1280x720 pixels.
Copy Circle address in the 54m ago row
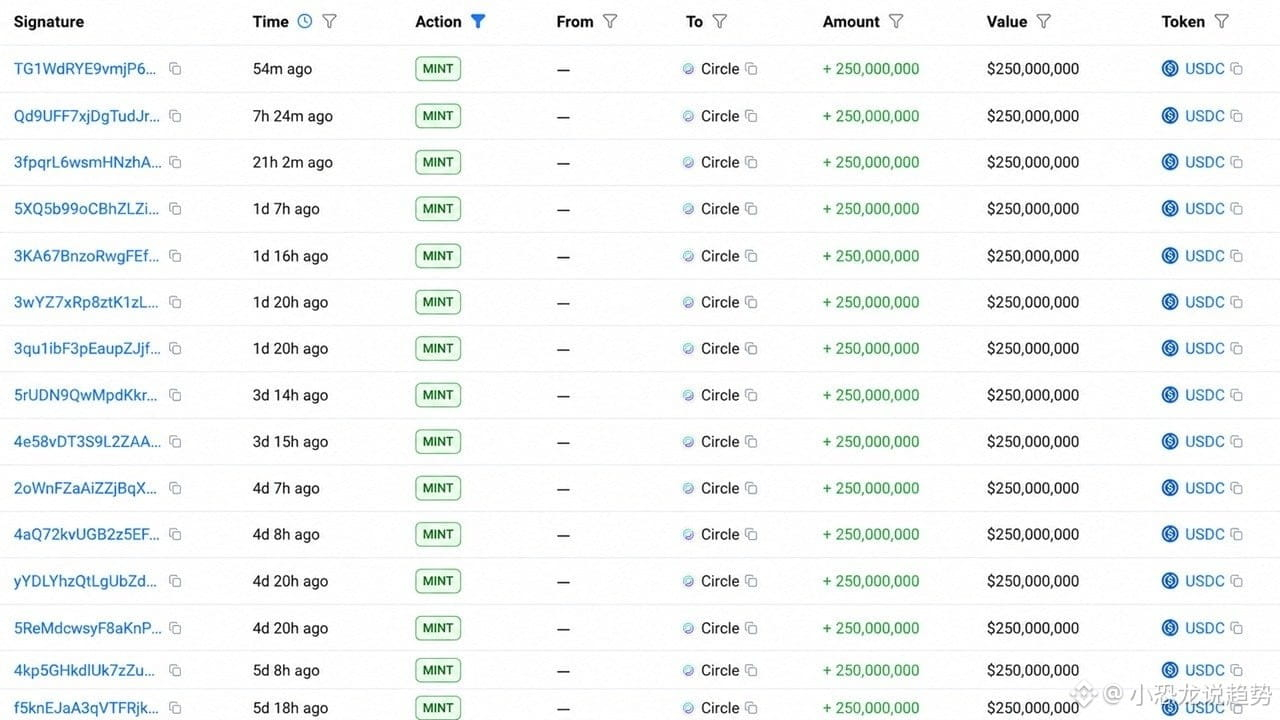coord(751,69)
